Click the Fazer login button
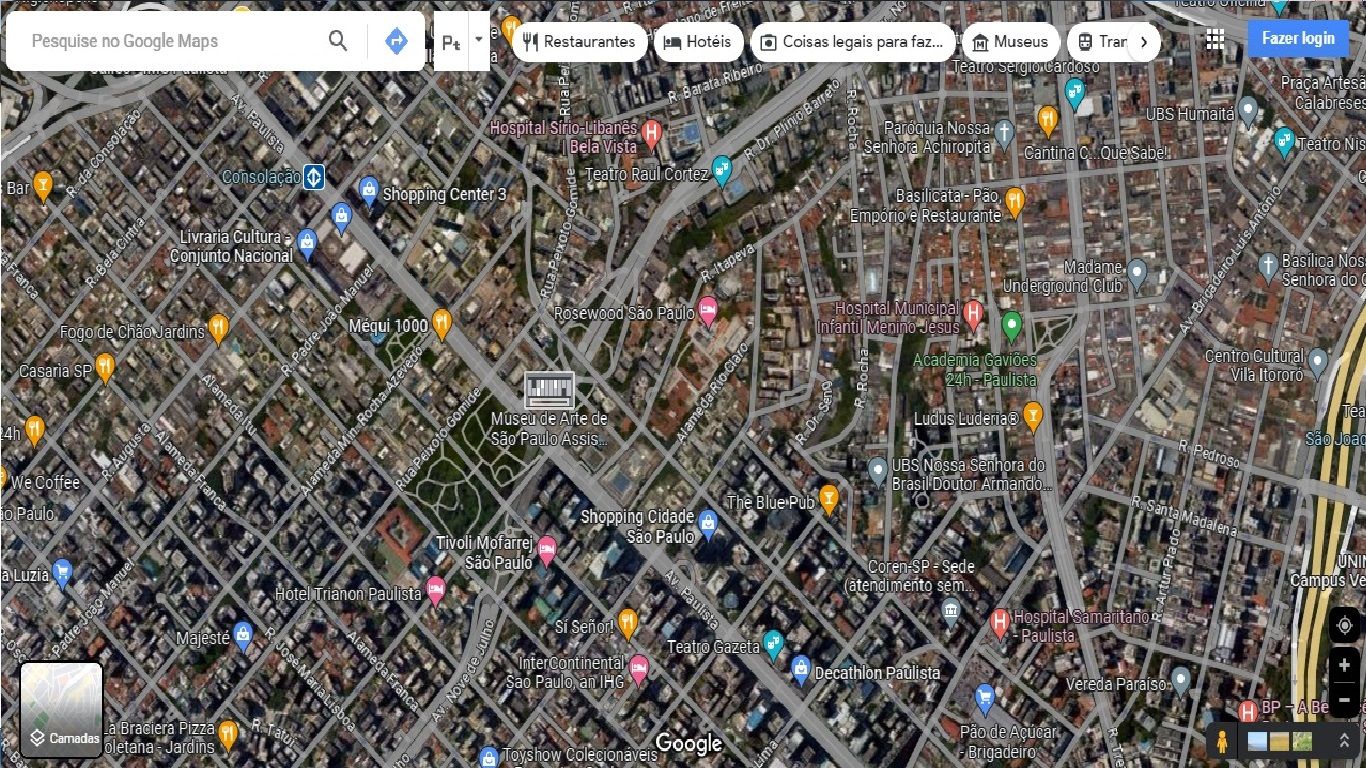Viewport: 1366px width, 768px height. click(x=1298, y=39)
